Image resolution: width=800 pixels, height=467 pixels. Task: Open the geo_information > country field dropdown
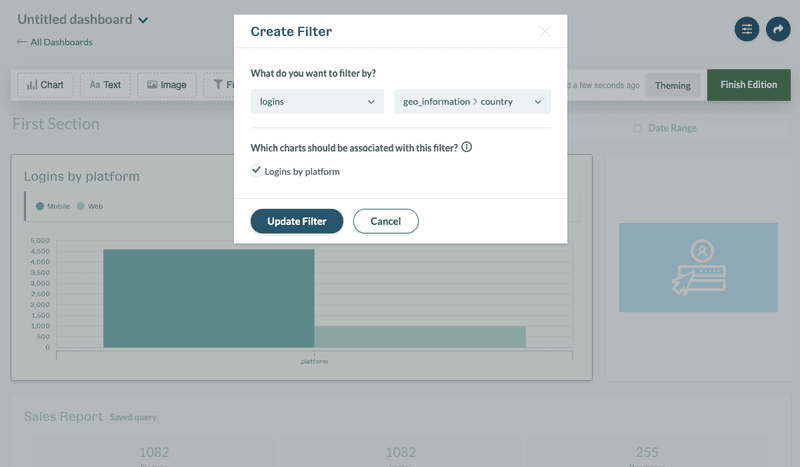click(472, 102)
